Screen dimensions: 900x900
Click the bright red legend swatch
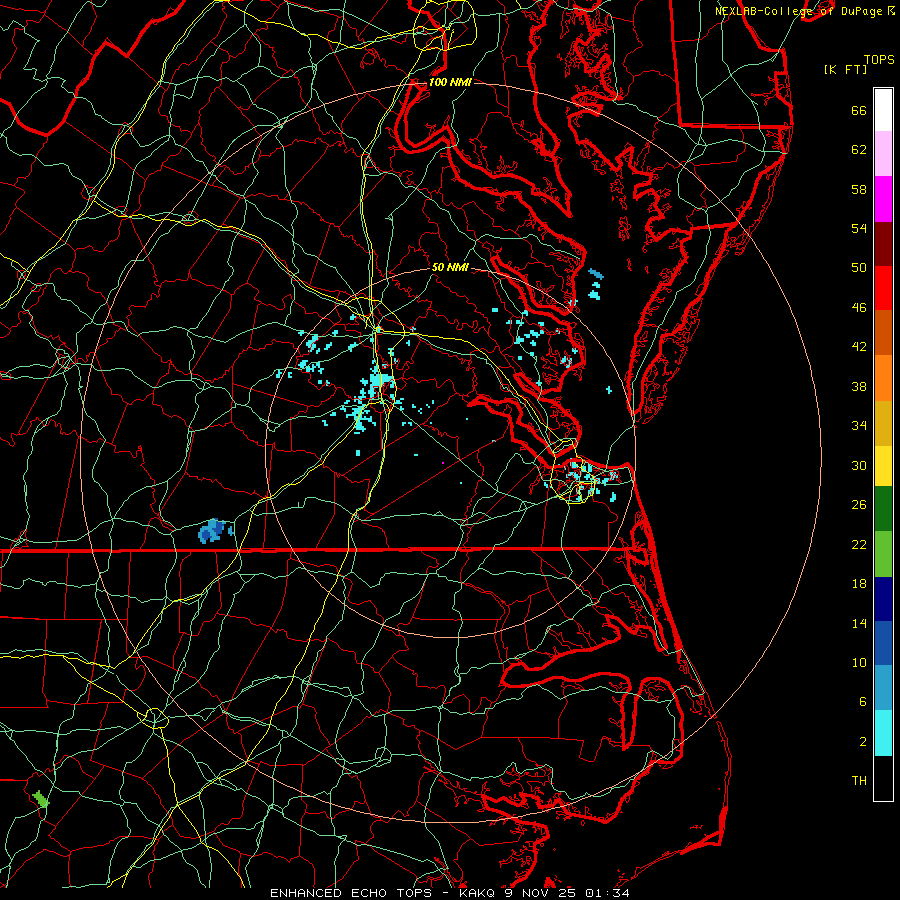coord(883,288)
